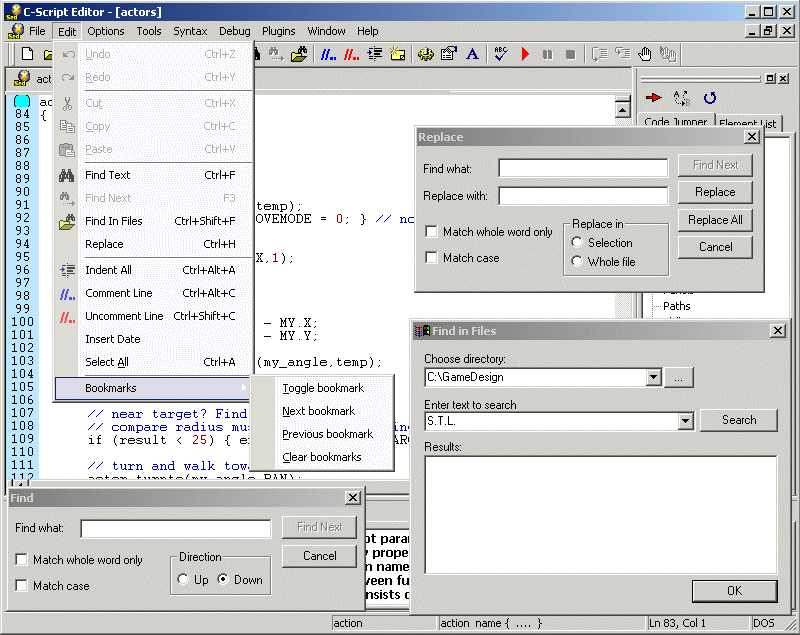
Task: Tick Match whole word only in Find dialog
Action: [22, 560]
